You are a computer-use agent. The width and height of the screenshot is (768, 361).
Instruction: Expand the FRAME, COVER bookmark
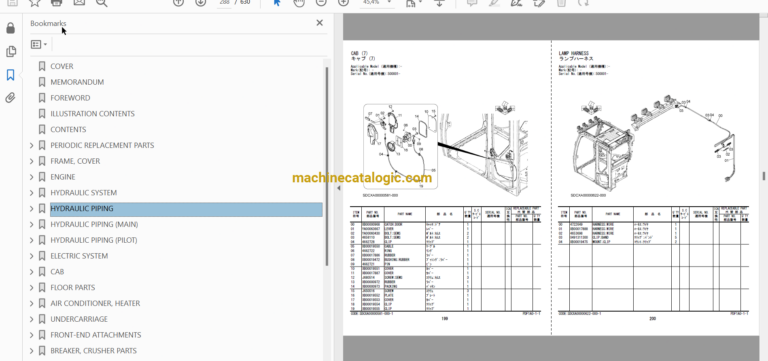[32, 161]
